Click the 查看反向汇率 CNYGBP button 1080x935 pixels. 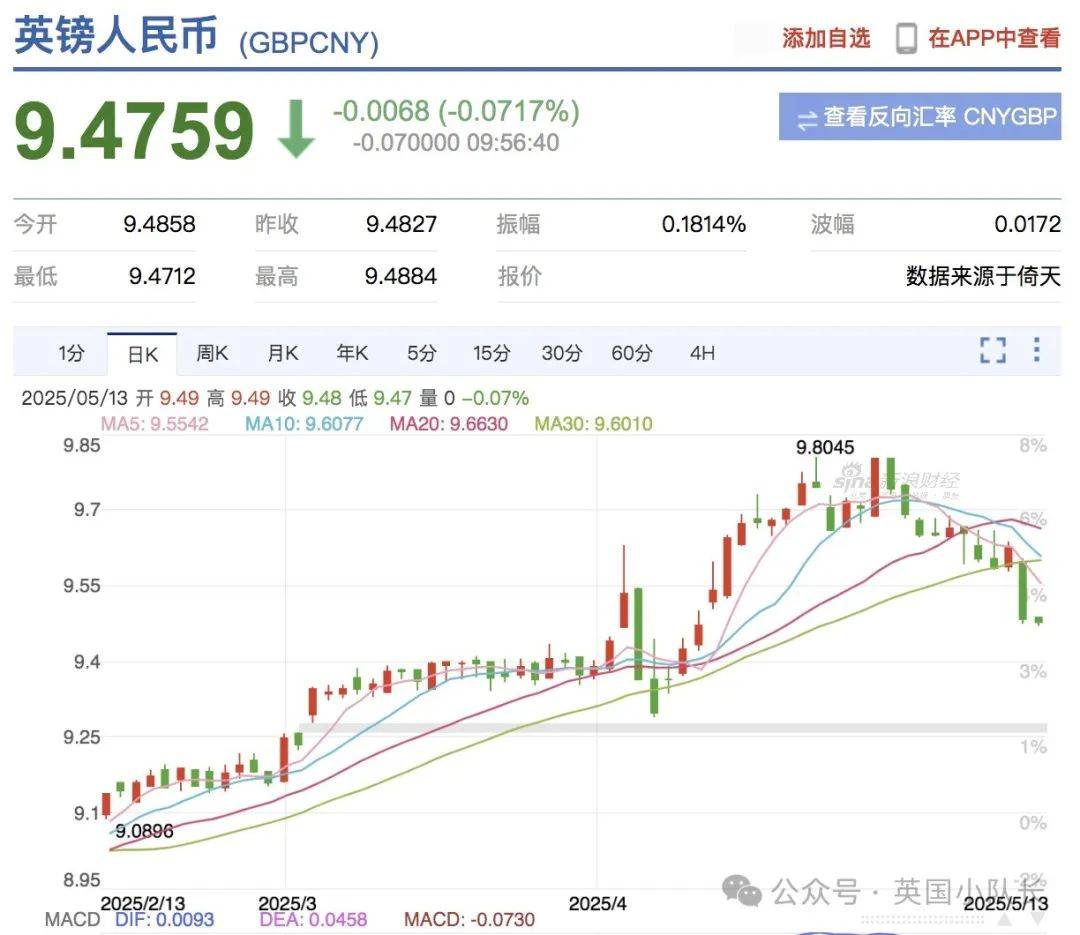point(919,117)
